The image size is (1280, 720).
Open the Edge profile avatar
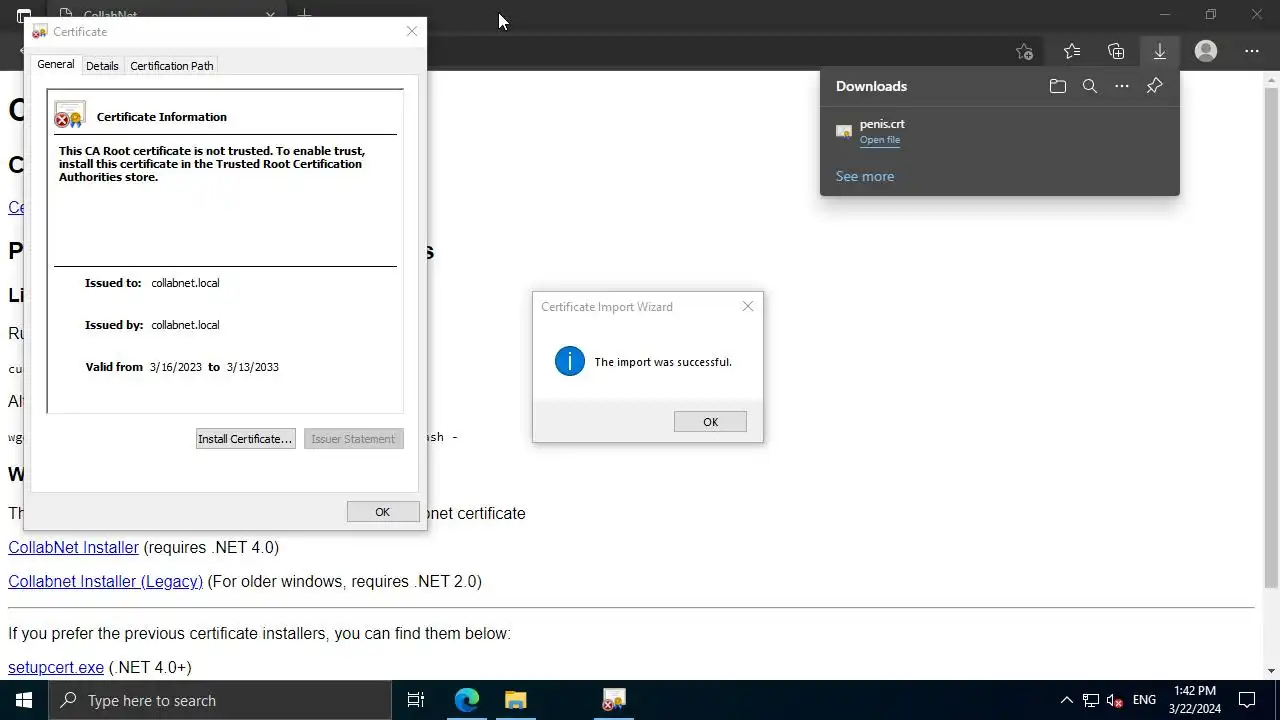[x=1206, y=51]
